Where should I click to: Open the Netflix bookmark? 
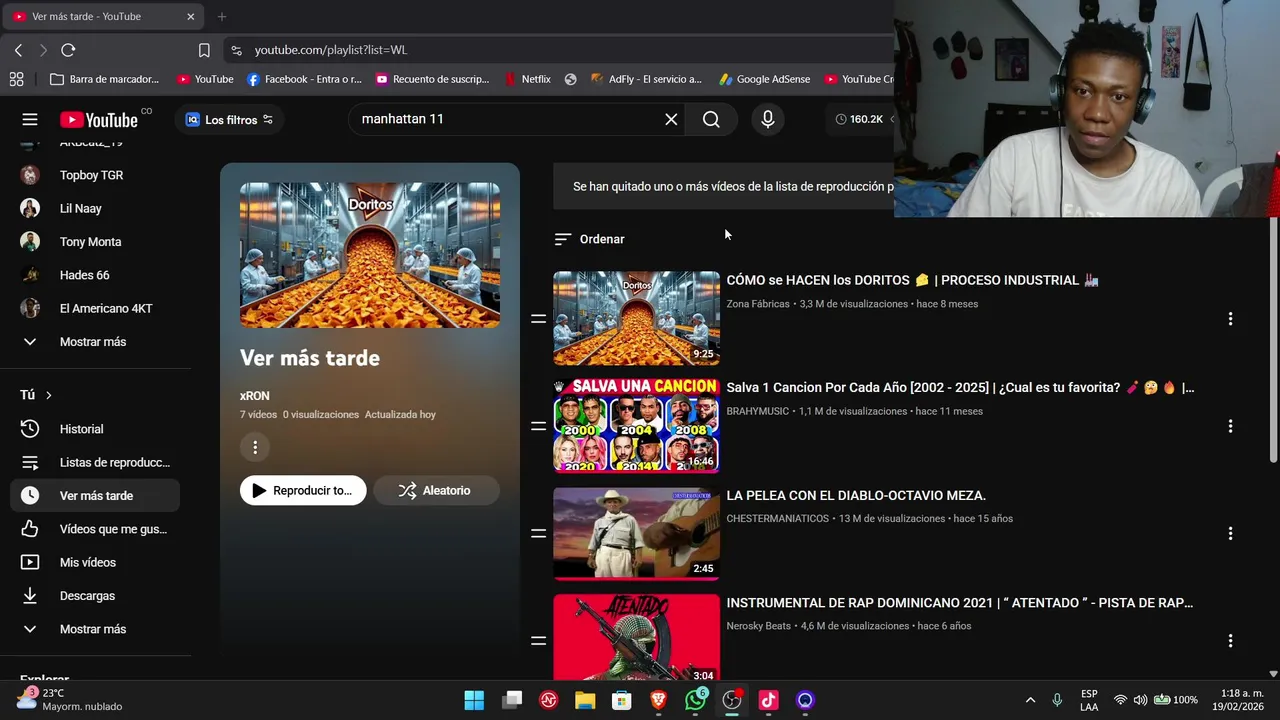528,79
